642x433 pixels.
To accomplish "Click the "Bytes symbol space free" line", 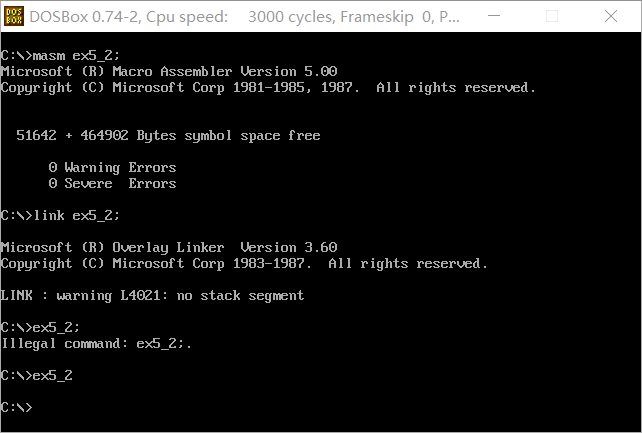I will 168,136.
